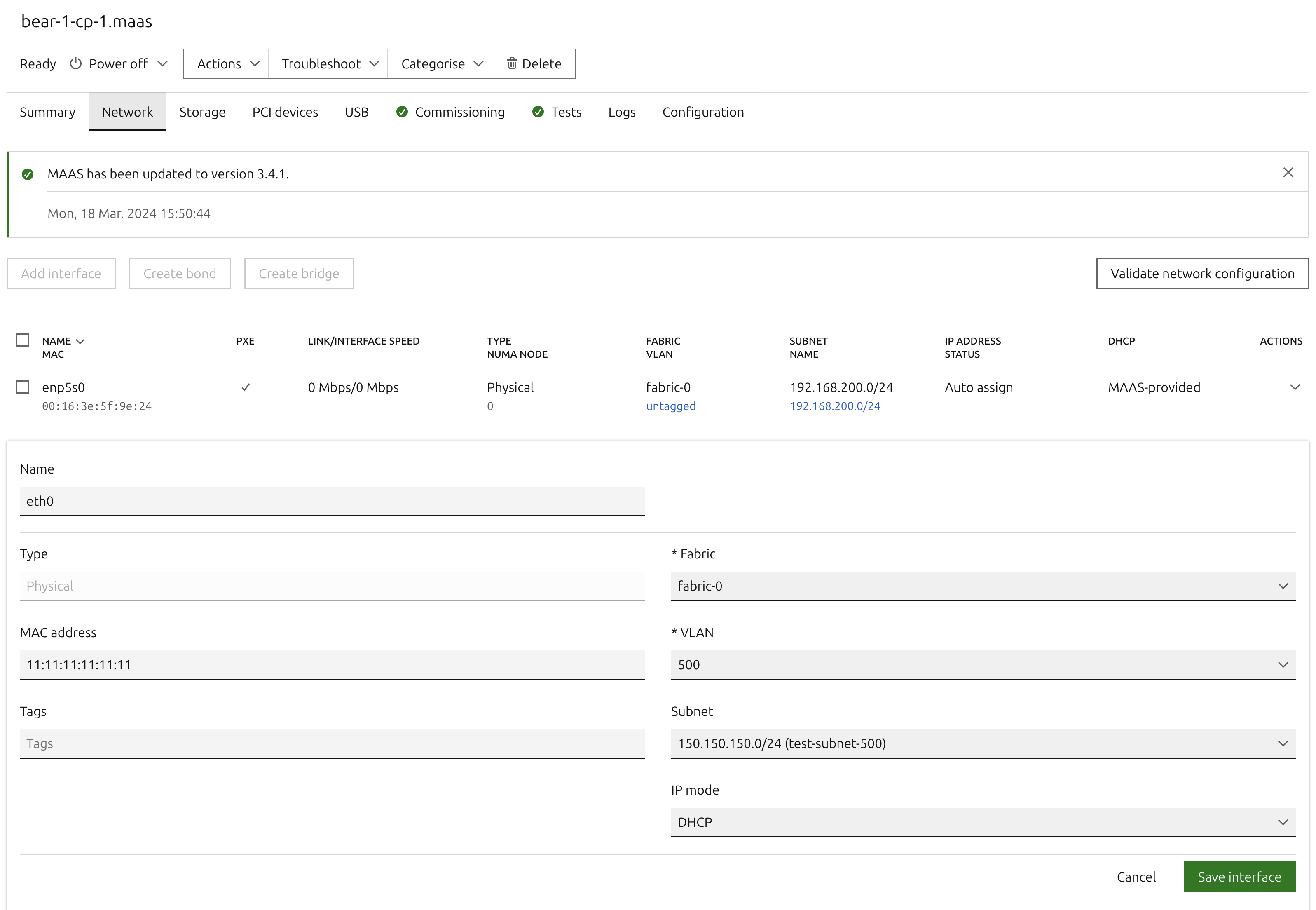Click into the MAC address field
This screenshot has height=910, width=1316.
pyautogui.click(x=332, y=664)
